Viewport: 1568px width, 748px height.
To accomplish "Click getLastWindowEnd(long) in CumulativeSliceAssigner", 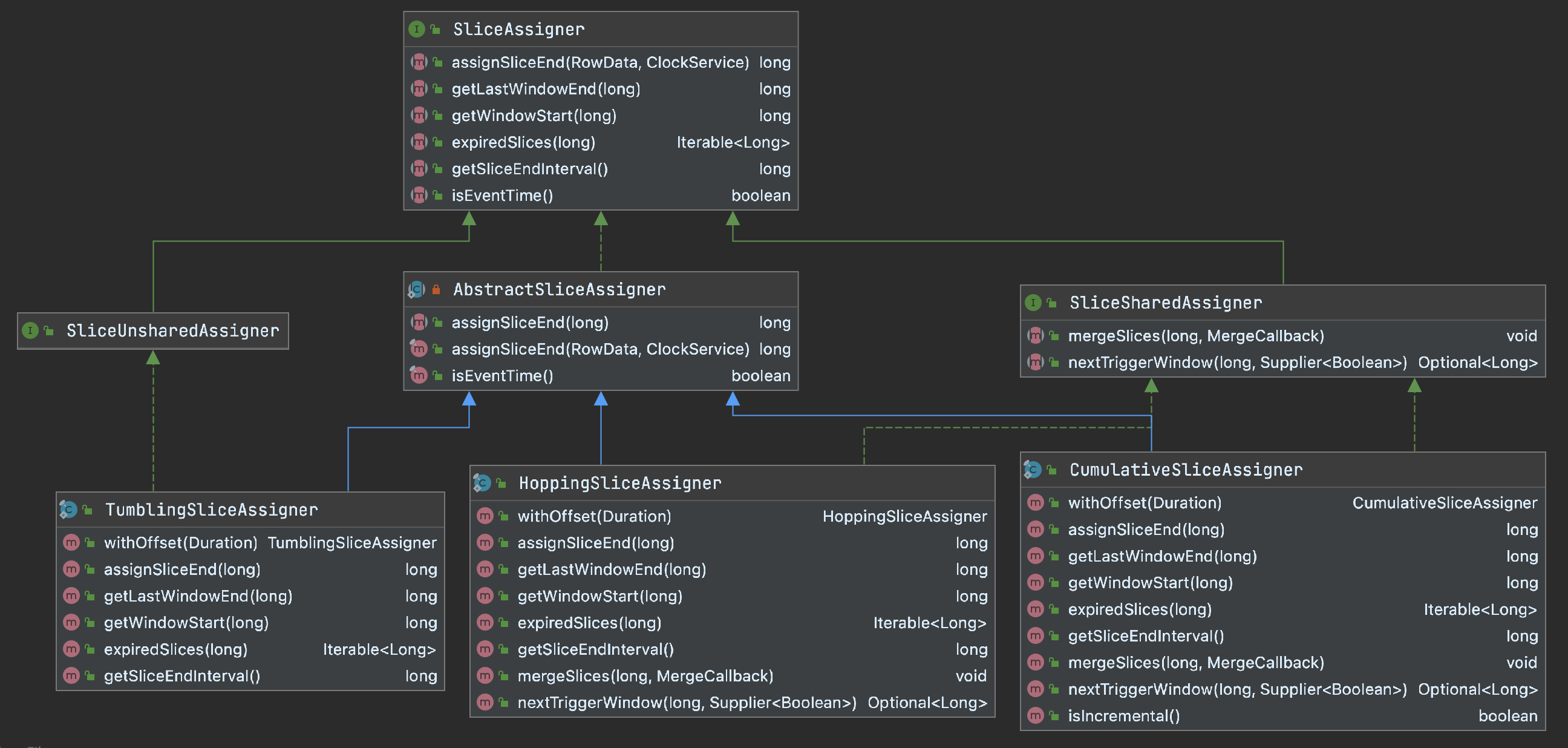I will [1162, 556].
